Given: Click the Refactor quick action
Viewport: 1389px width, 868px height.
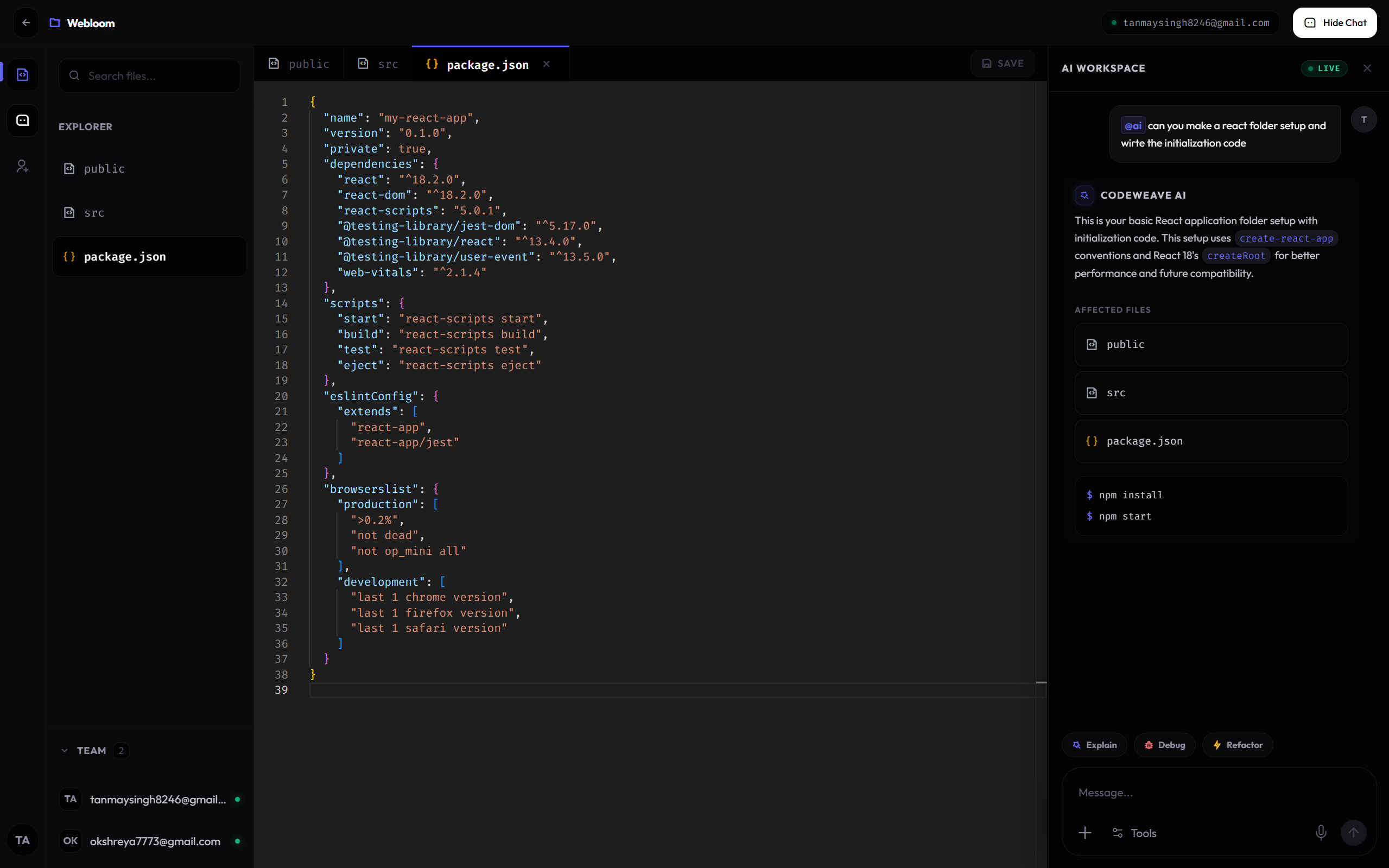Looking at the screenshot, I should pyautogui.click(x=1238, y=745).
